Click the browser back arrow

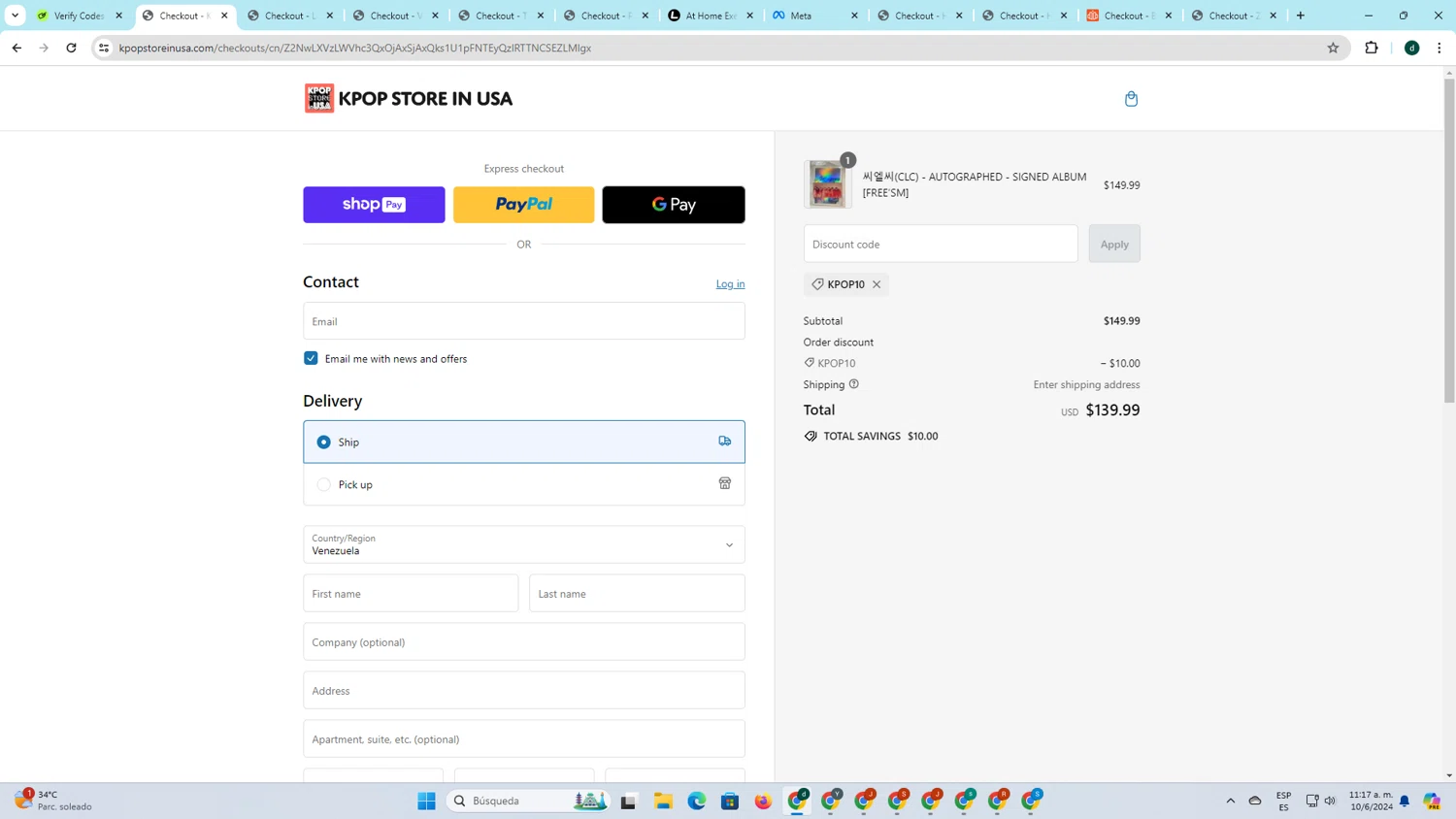click(x=17, y=48)
